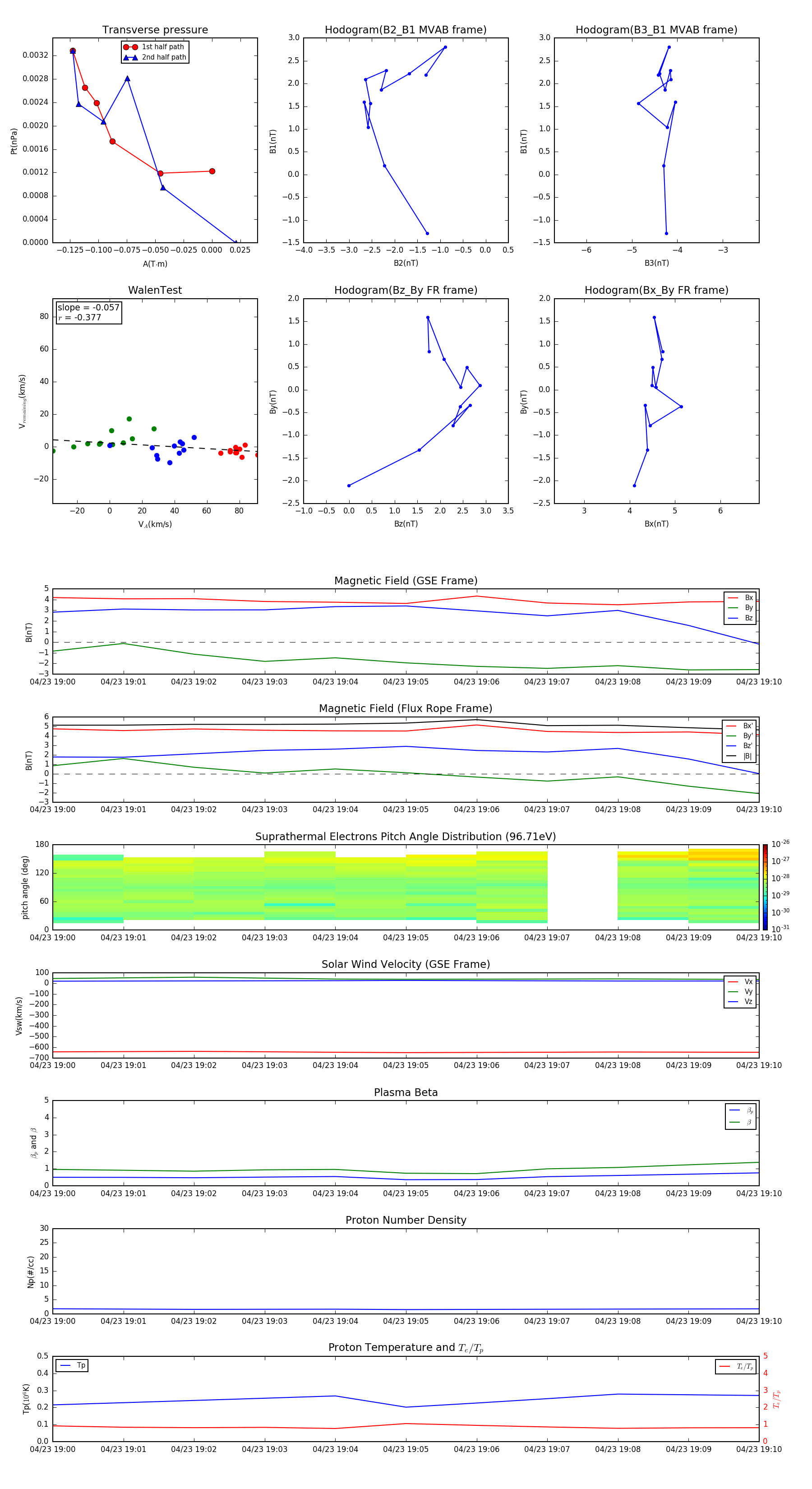This screenshot has width=812, height=1489.
Task: Click the 'Proton Temperature and Te/Tp' title
Action: tap(406, 1347)
